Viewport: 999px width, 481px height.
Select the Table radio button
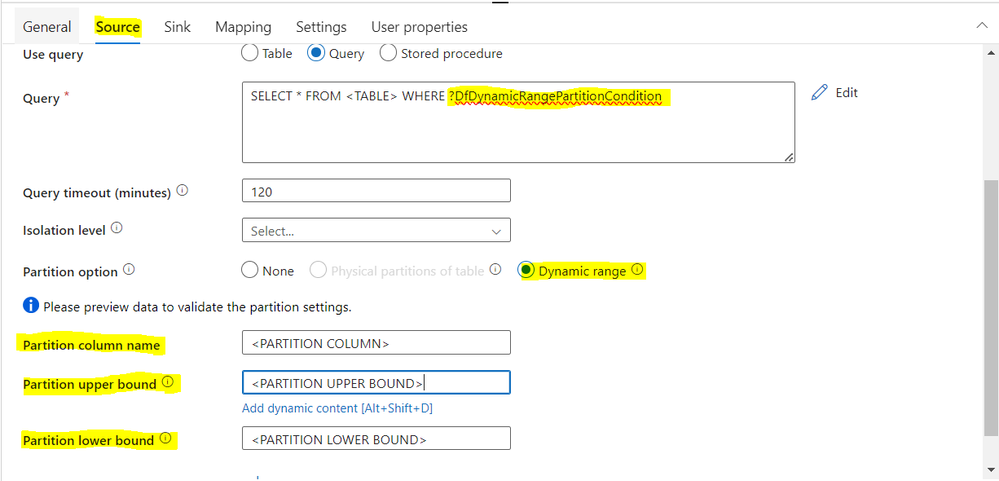point(250,53)
